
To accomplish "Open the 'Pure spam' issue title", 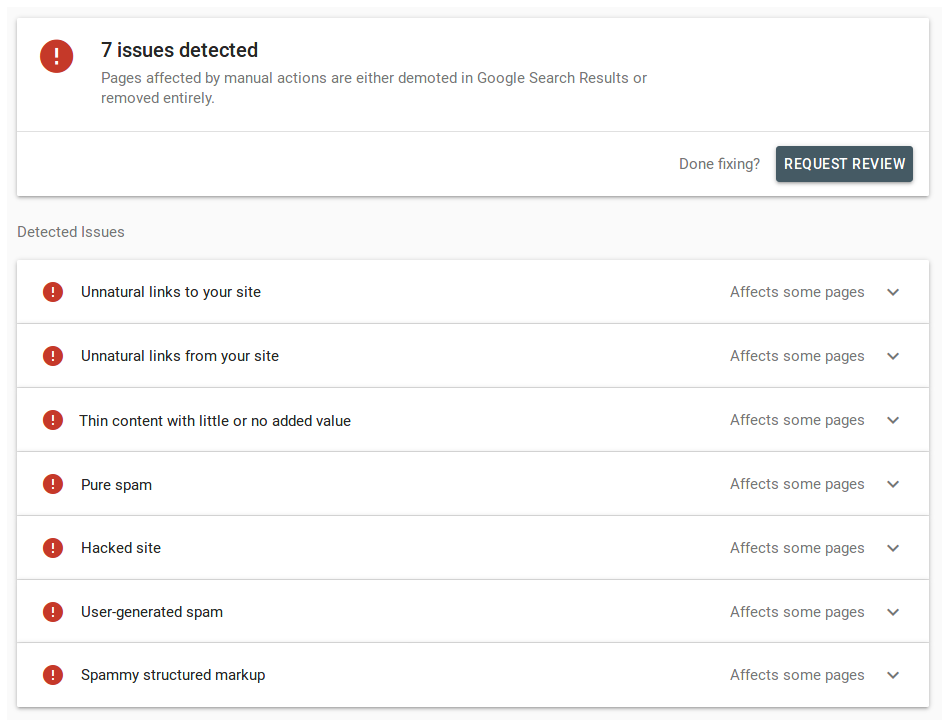I will [x=116, y=485].
